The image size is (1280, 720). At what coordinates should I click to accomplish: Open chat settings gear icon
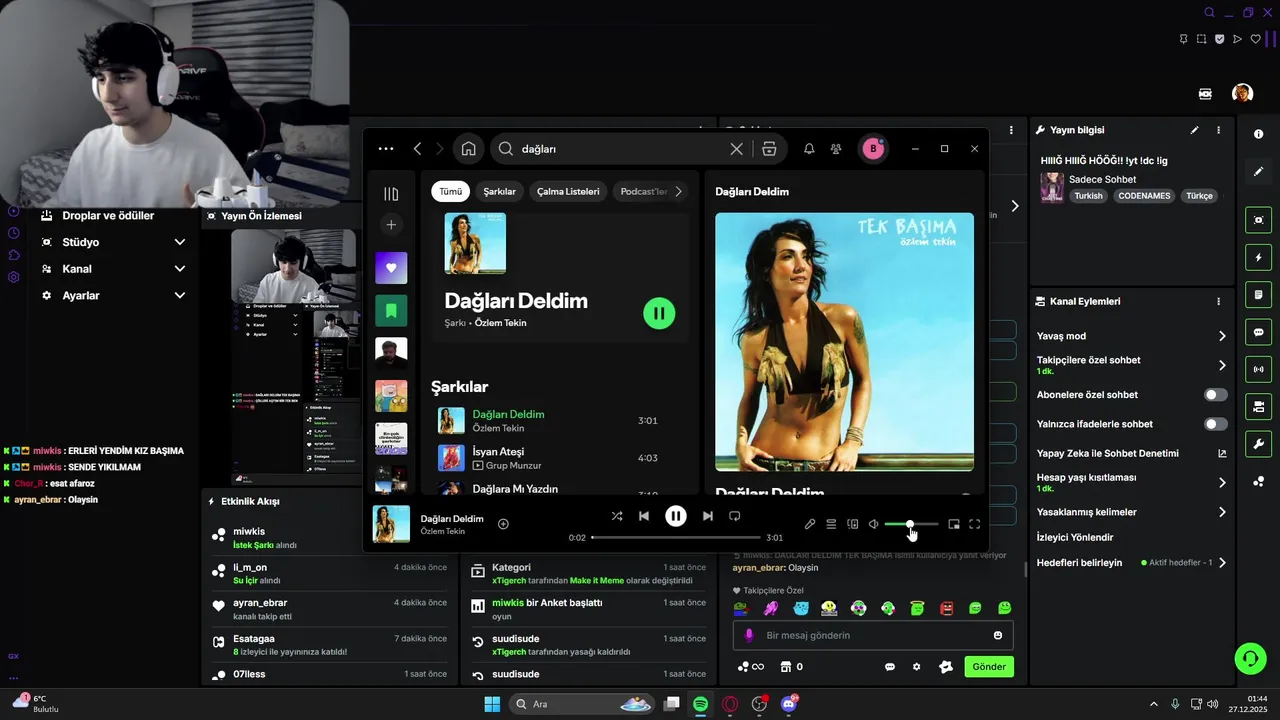(916, 667)
